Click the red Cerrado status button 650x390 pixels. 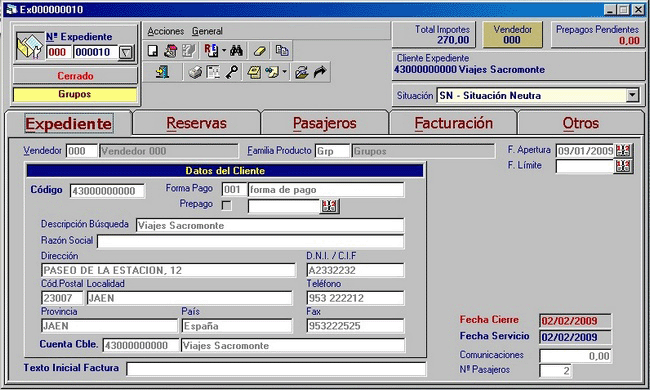click(75, 76)
